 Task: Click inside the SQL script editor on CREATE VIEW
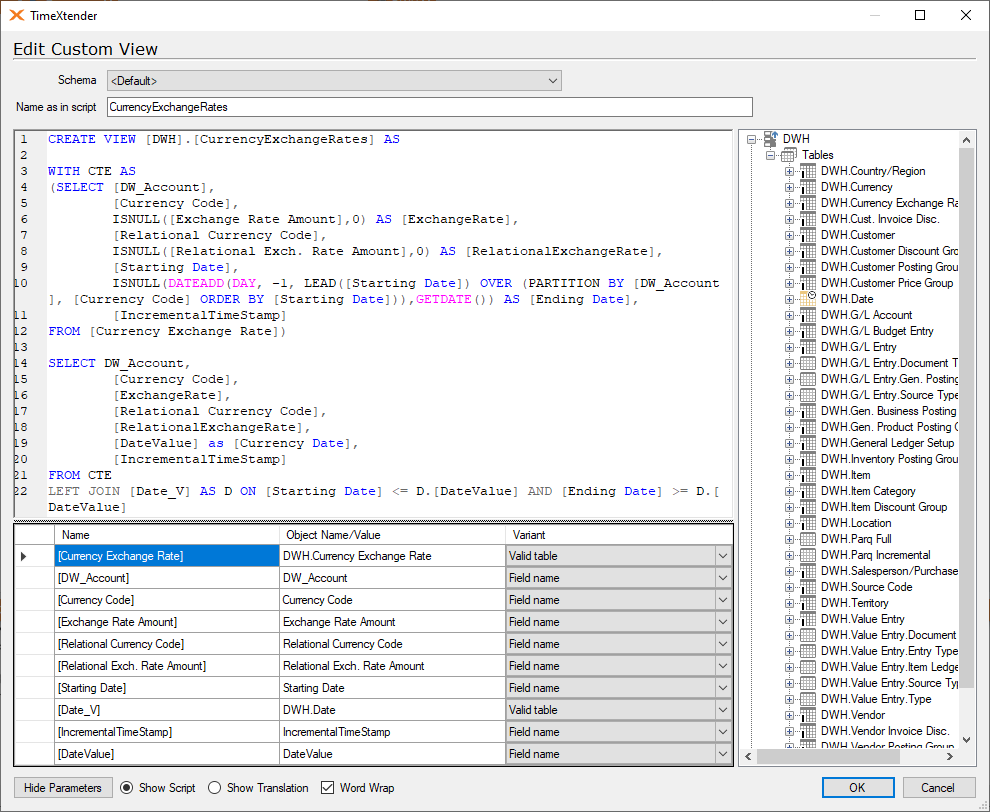pos(92,140)
